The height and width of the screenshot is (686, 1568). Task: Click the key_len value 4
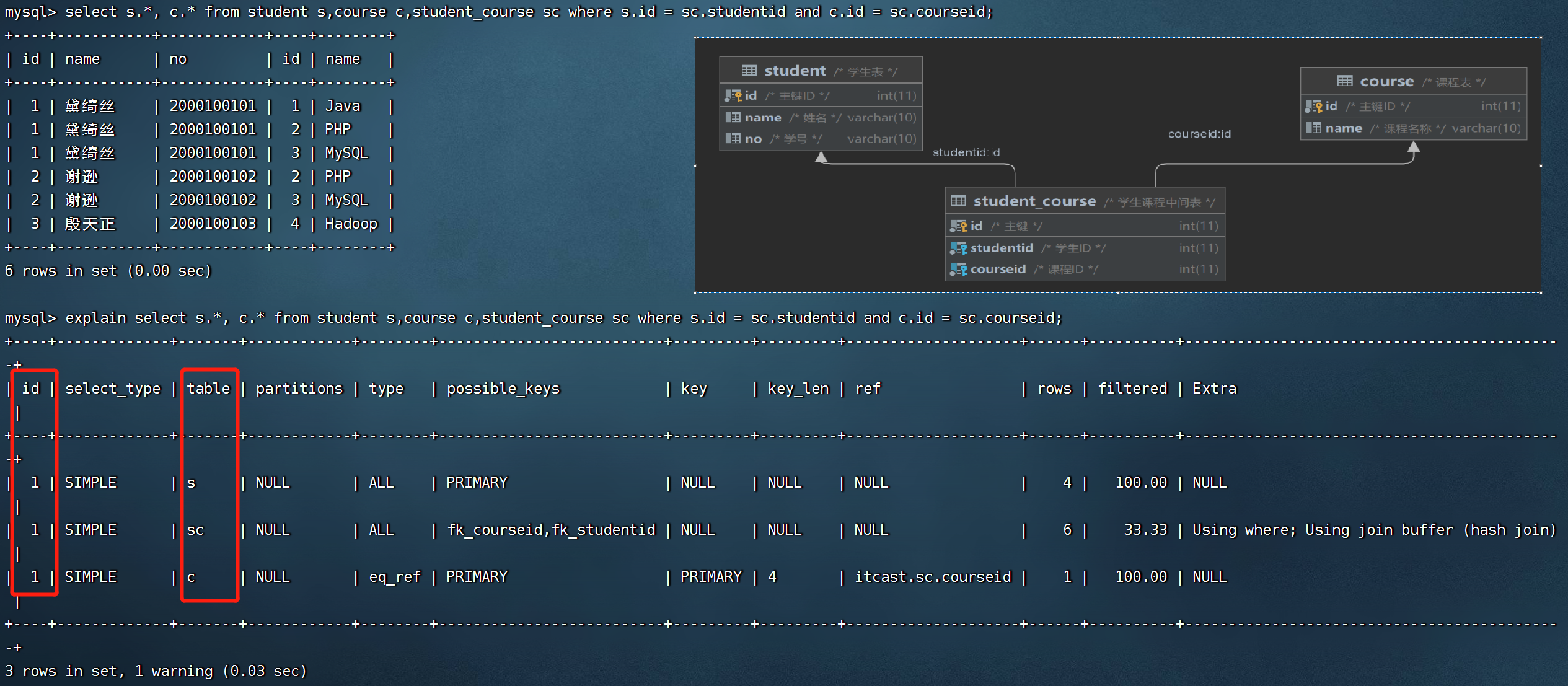(772, 577)
